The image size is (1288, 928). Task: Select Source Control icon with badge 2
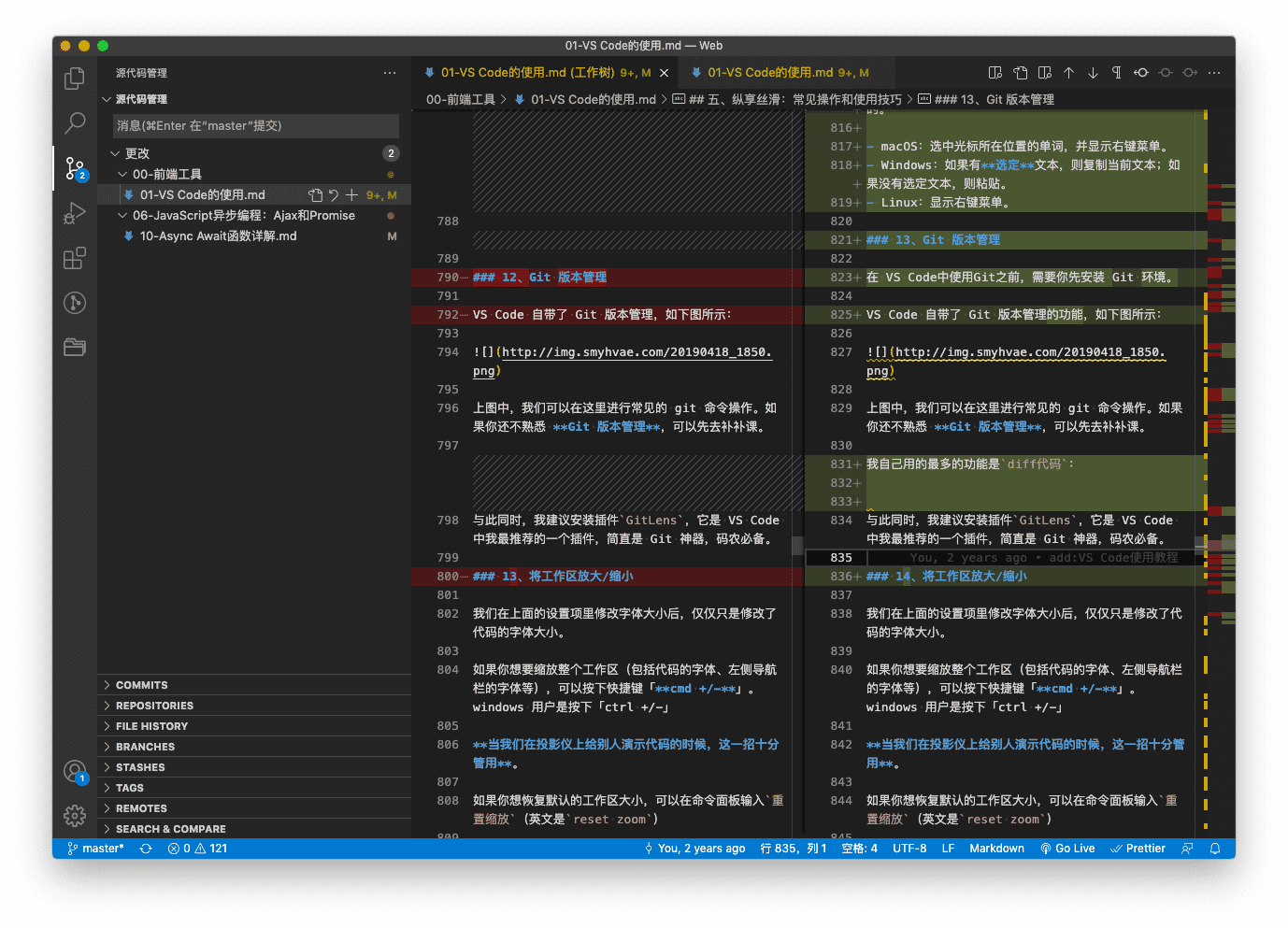click(75, 168)
